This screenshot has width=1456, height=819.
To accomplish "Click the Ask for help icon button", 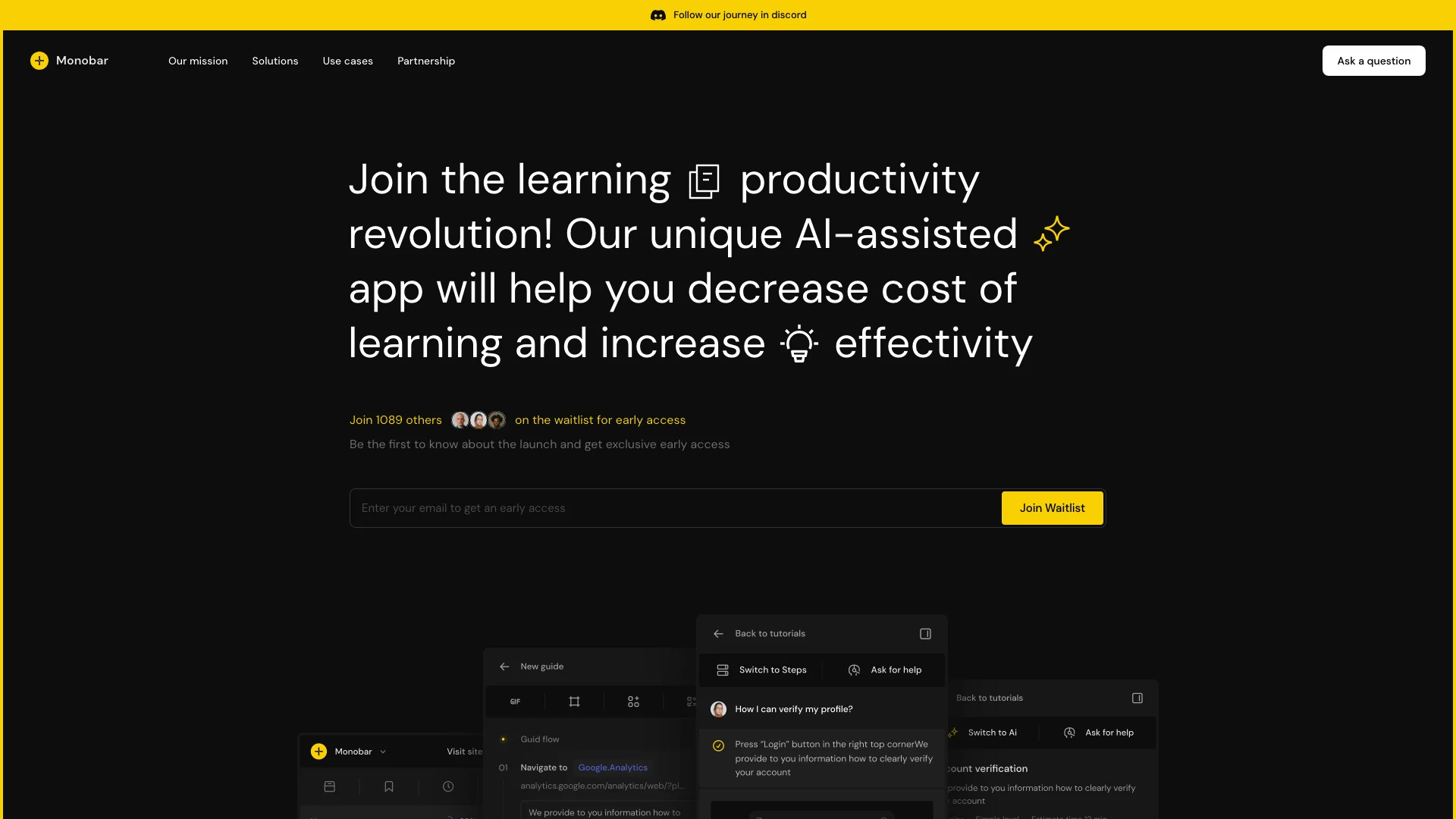I will [855, 670].
